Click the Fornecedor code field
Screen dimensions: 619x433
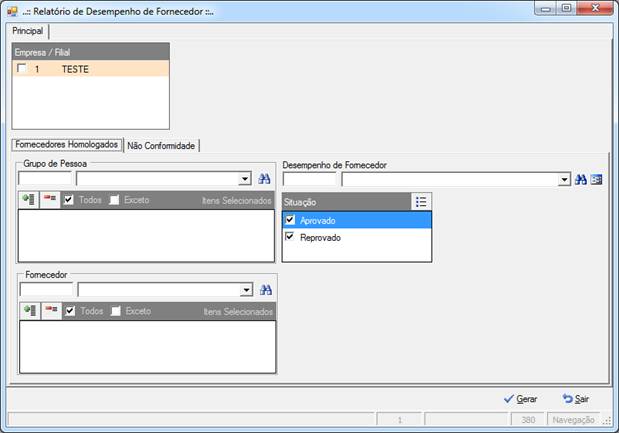point(47,290)
